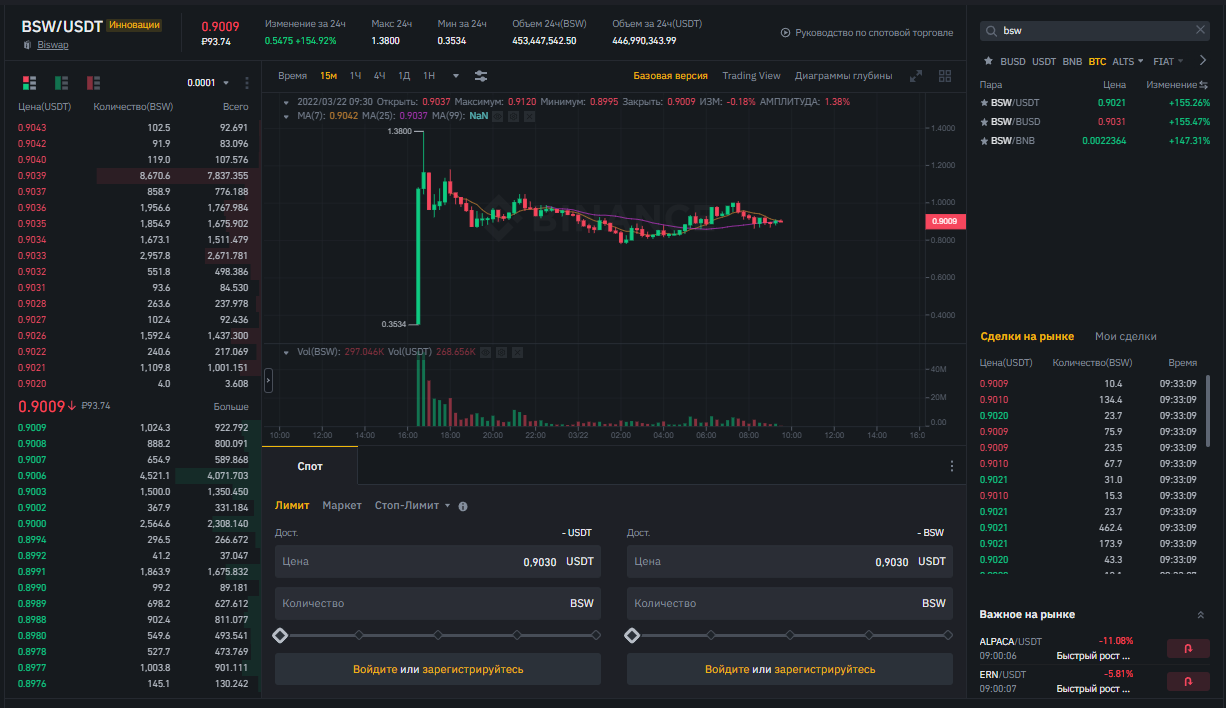Select the 1Д chart interval
Image resolution: width=1226 pixels, height=708 pixels.
[404, 75]
